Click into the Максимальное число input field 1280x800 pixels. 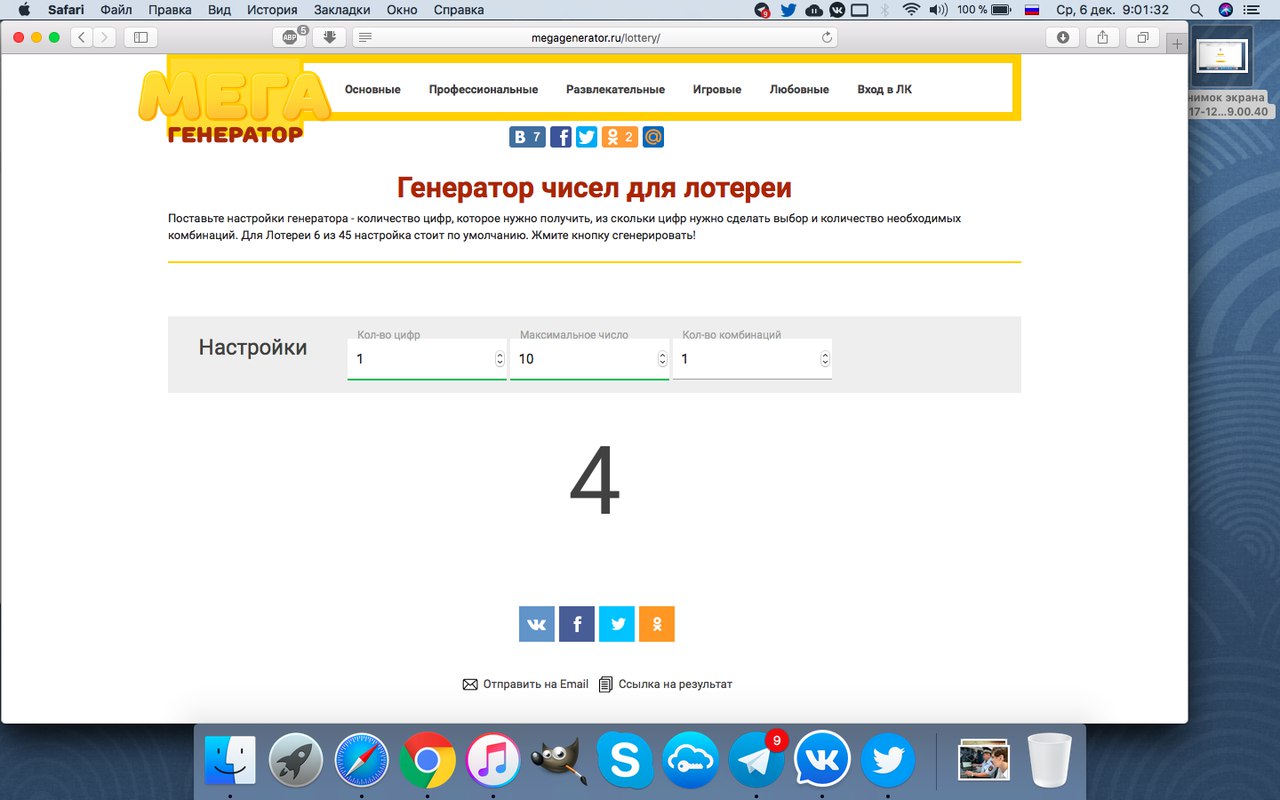click(580, 359)
